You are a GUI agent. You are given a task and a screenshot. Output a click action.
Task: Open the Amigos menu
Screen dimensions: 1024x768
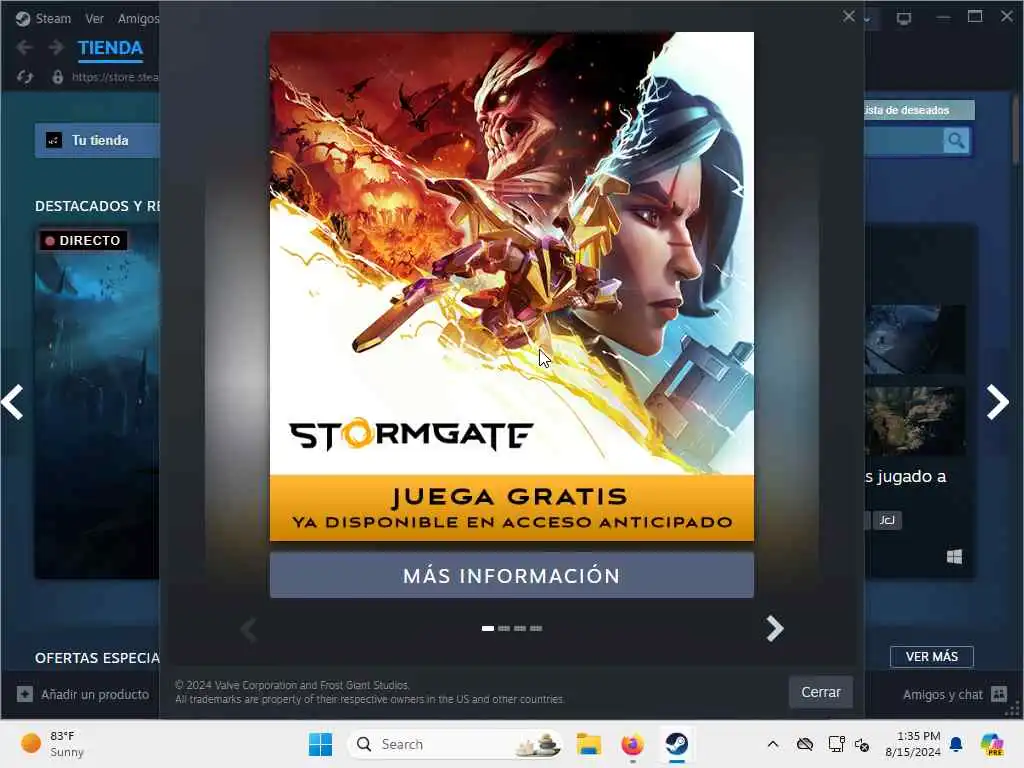138,19
